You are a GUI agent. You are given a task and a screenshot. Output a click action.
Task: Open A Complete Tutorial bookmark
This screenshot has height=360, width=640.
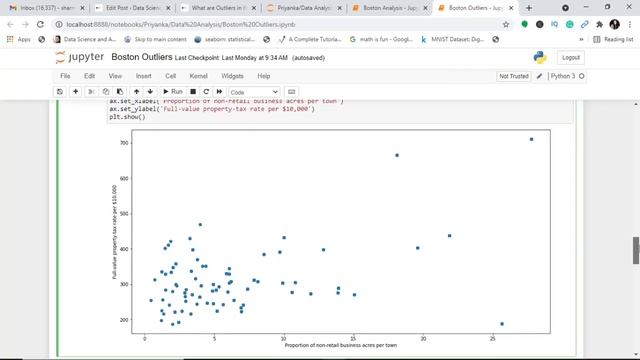(x=310, y=40)
